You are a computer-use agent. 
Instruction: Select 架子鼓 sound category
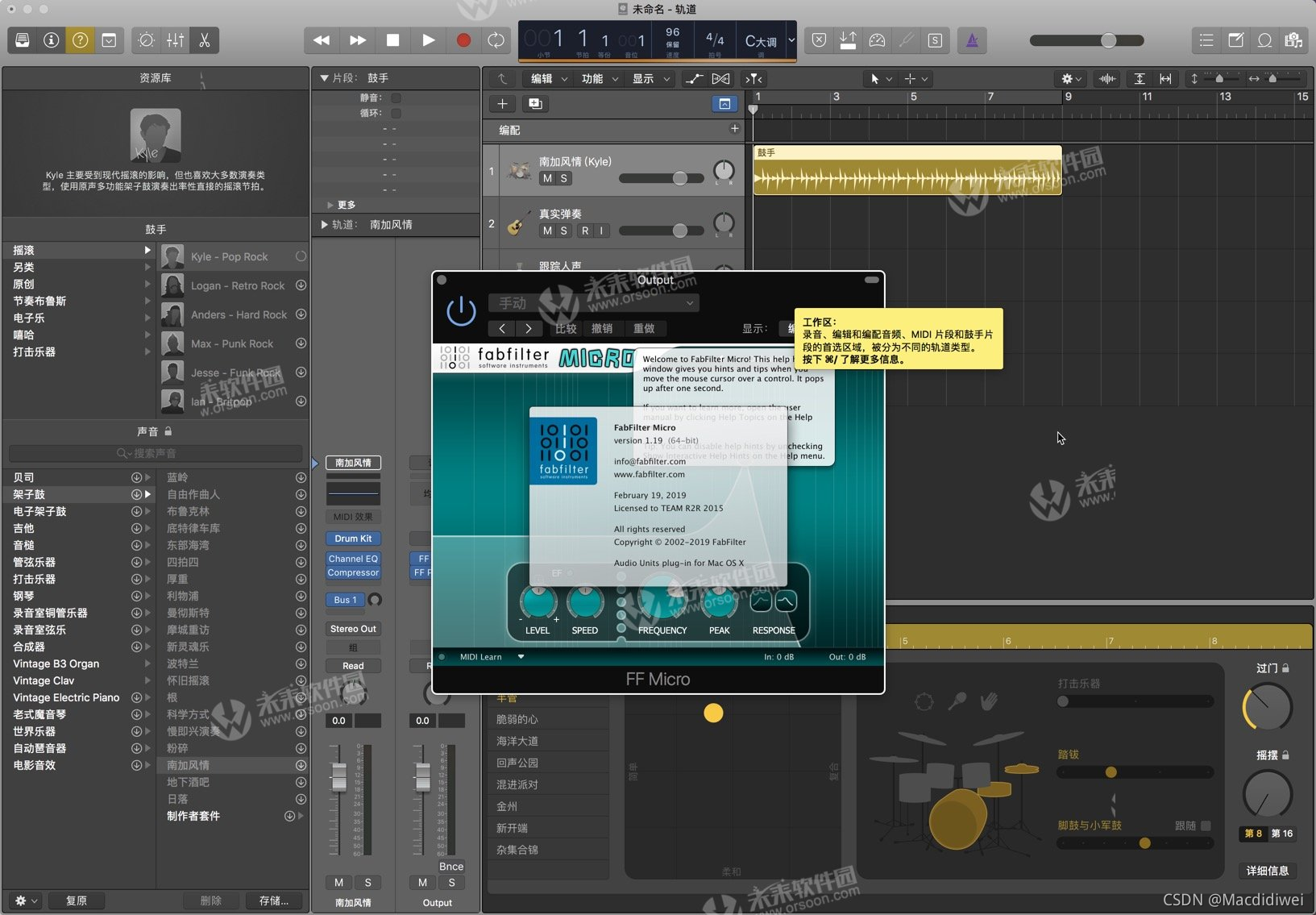coord(79,494)
